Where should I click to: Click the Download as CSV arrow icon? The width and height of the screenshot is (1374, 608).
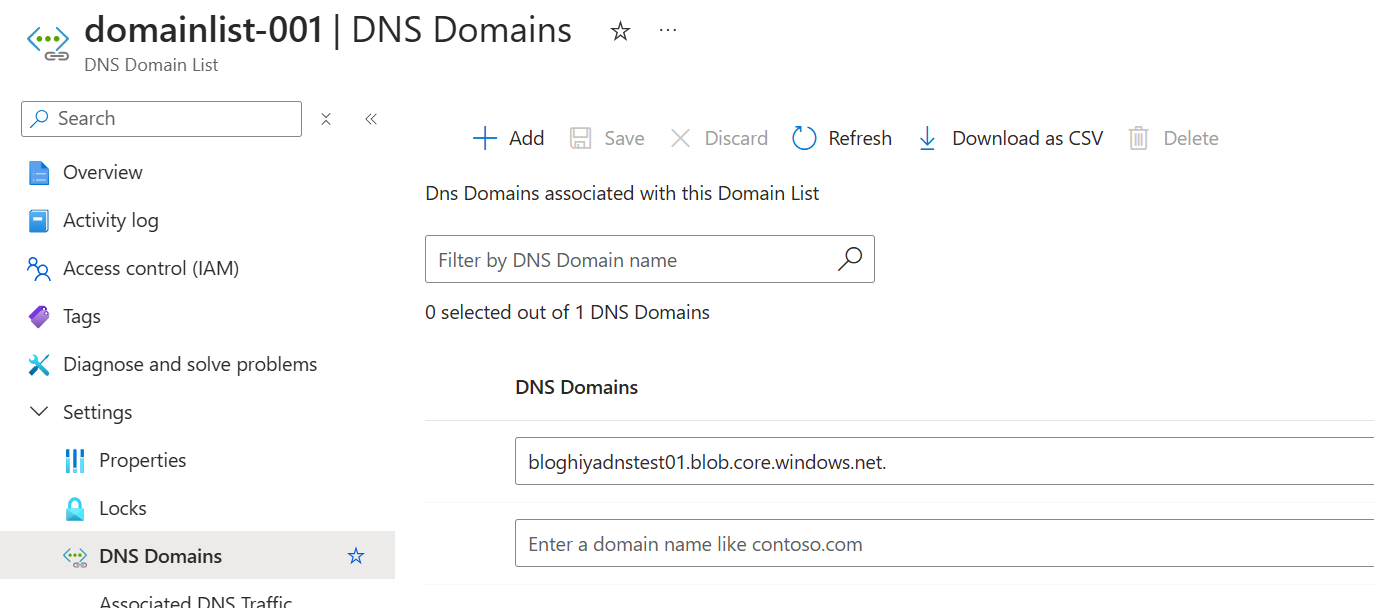[x=927, y=138]
